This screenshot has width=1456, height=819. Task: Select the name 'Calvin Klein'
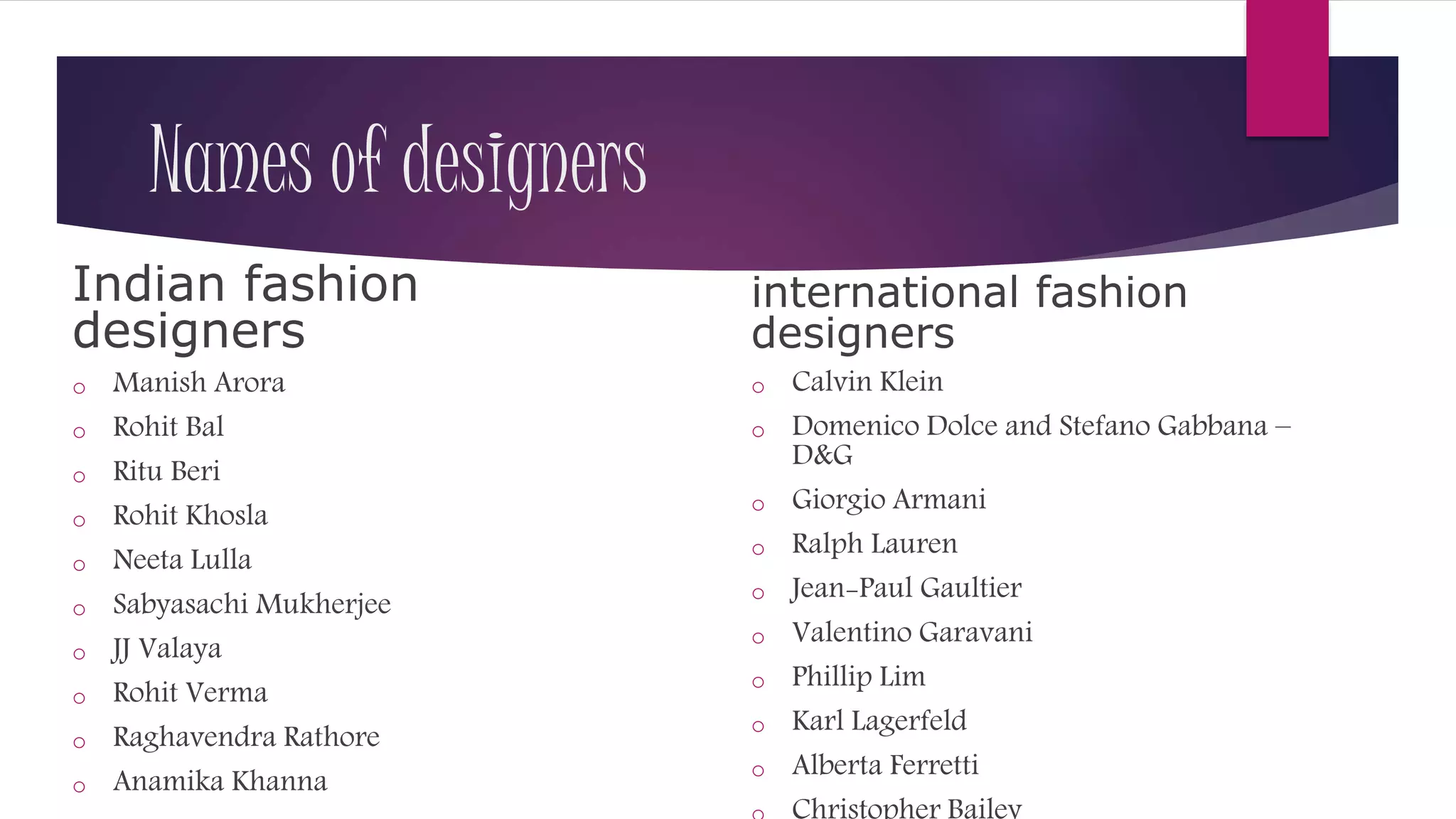[867, 382]
